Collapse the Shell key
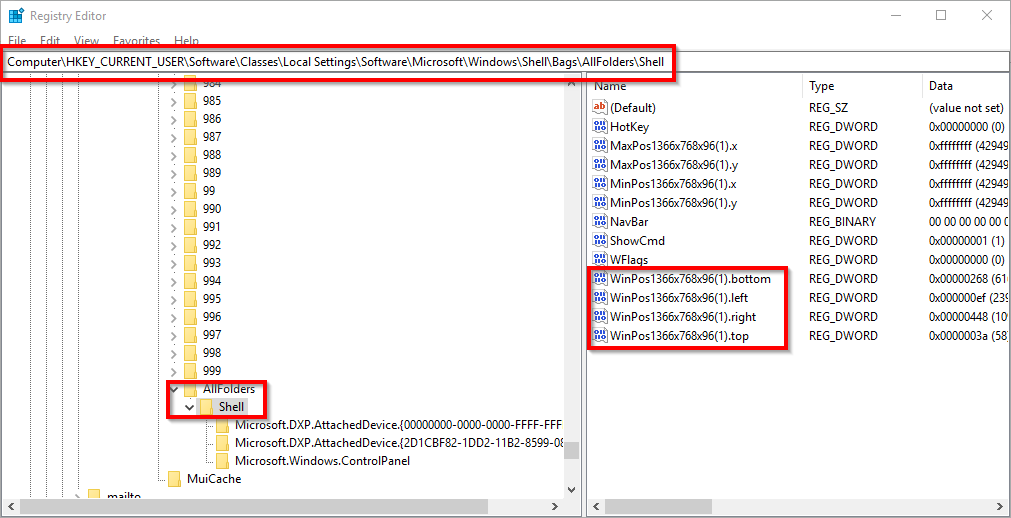1011x518 pixels. pyautogui.click(x=189, y=407)
